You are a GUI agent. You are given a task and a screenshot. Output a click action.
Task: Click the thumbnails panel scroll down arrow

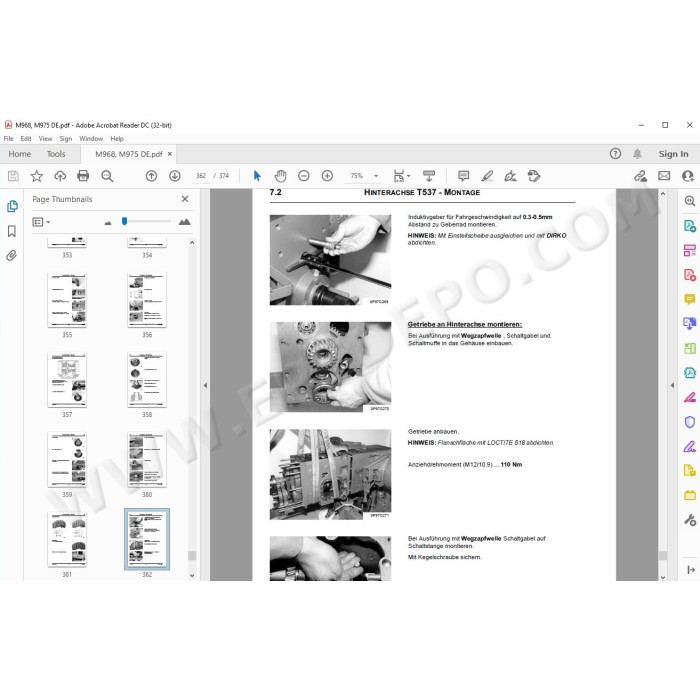tap(192, 575)
